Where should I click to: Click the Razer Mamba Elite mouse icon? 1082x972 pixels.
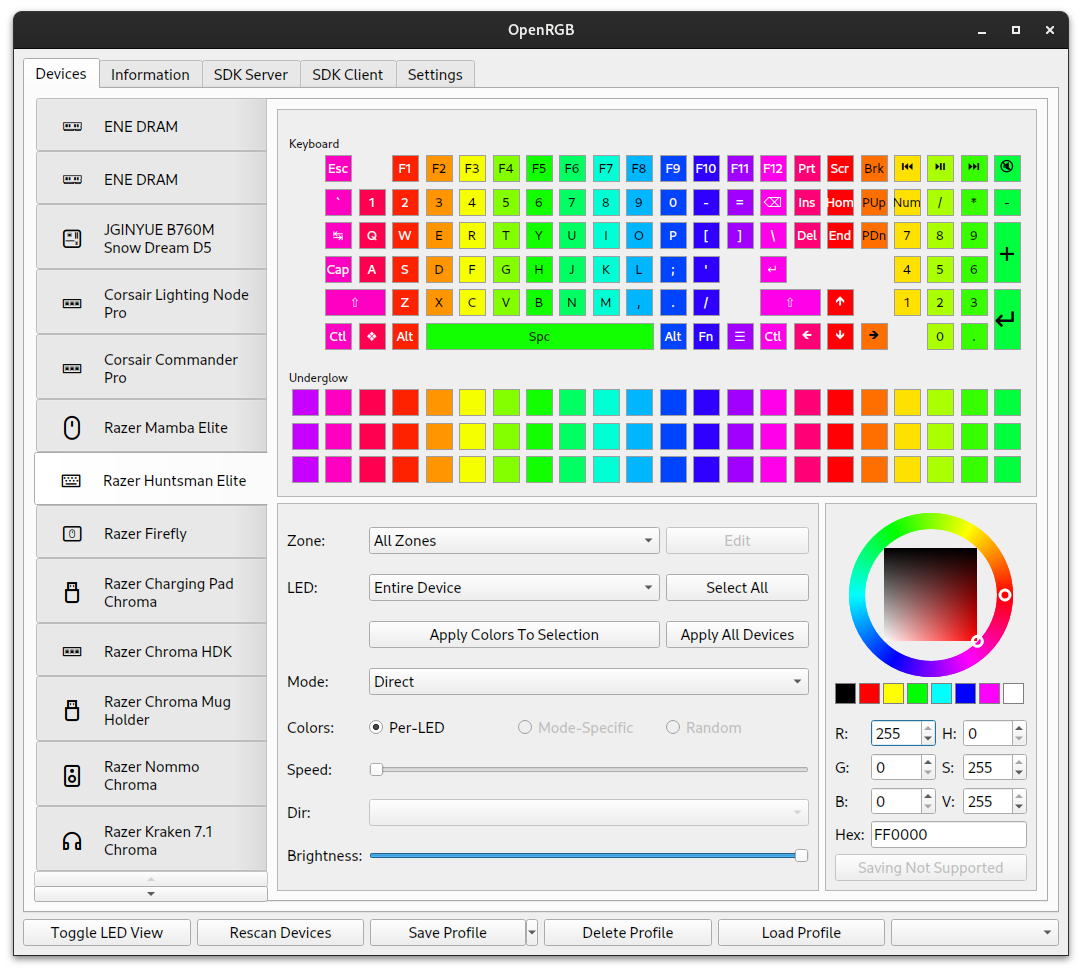pyautogui.click(x=70, y=427)
